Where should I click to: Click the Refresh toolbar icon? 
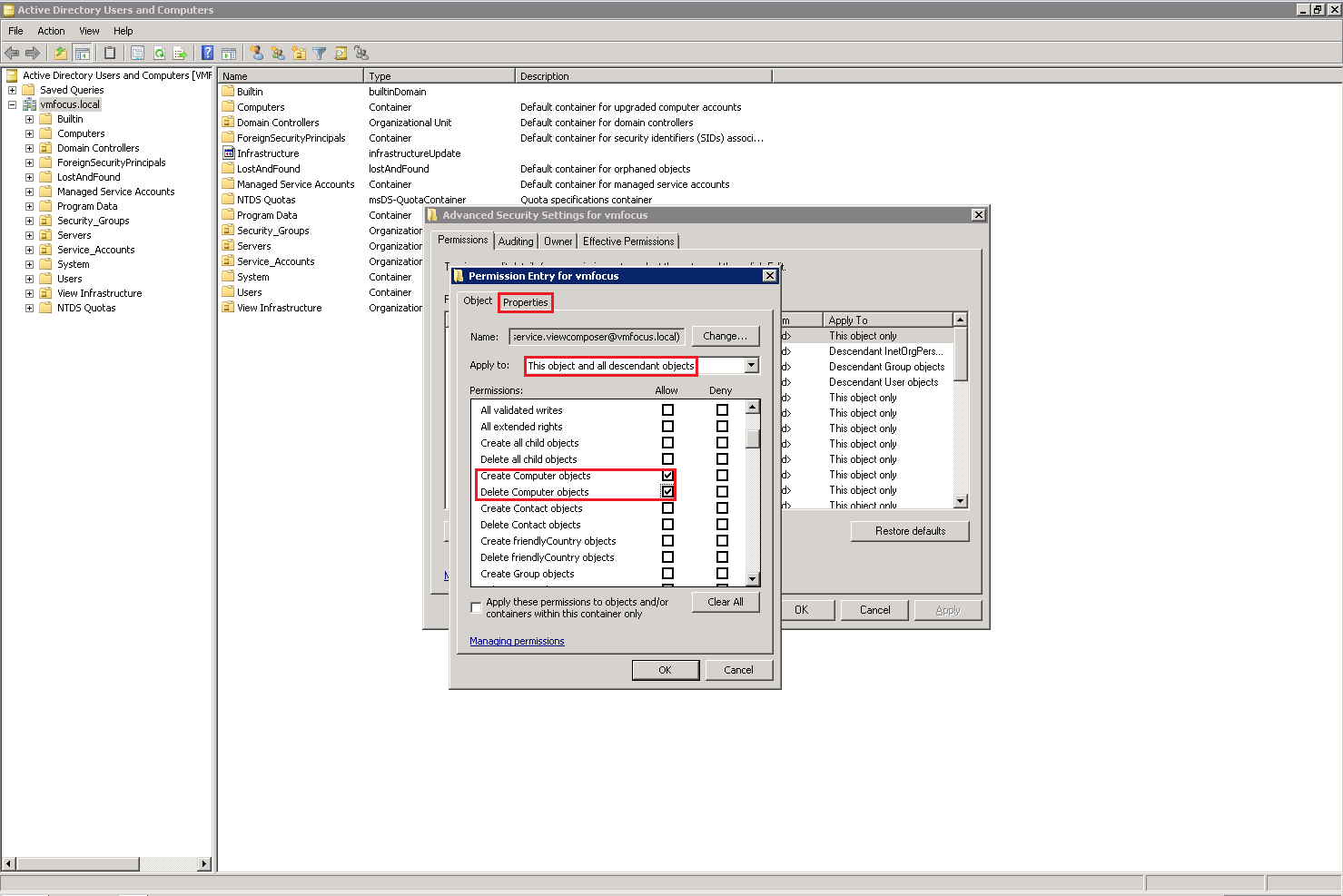159,54
